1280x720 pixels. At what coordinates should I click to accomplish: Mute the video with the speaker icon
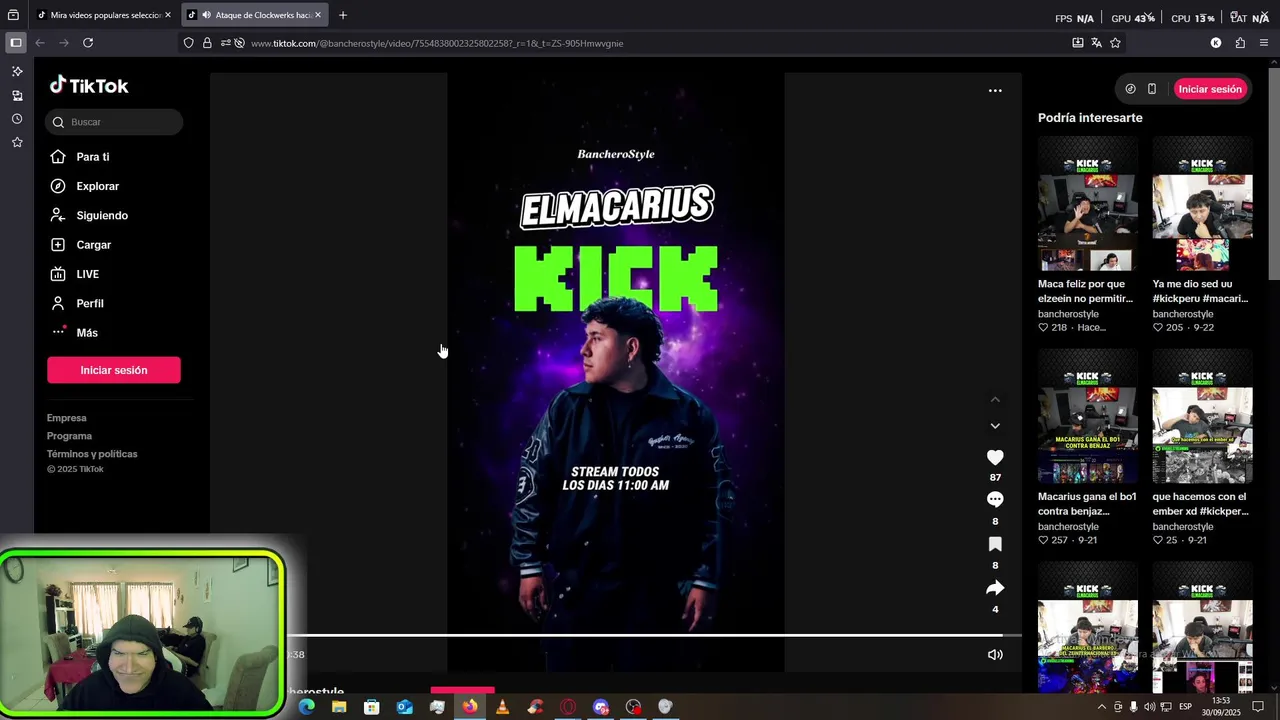click(x=995, y=655)
